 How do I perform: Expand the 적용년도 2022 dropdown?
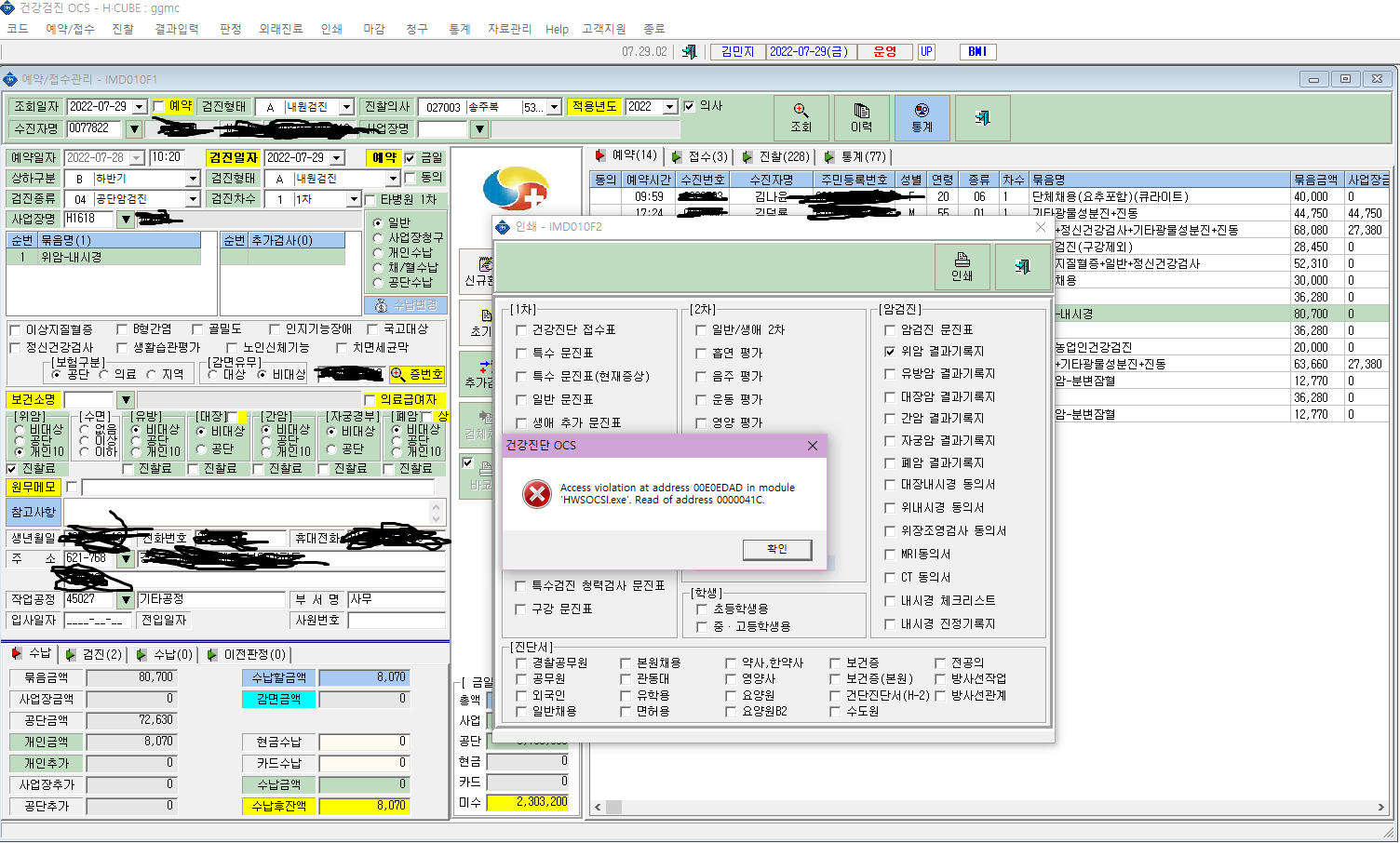pyautogui.click(x=669, y=107)
